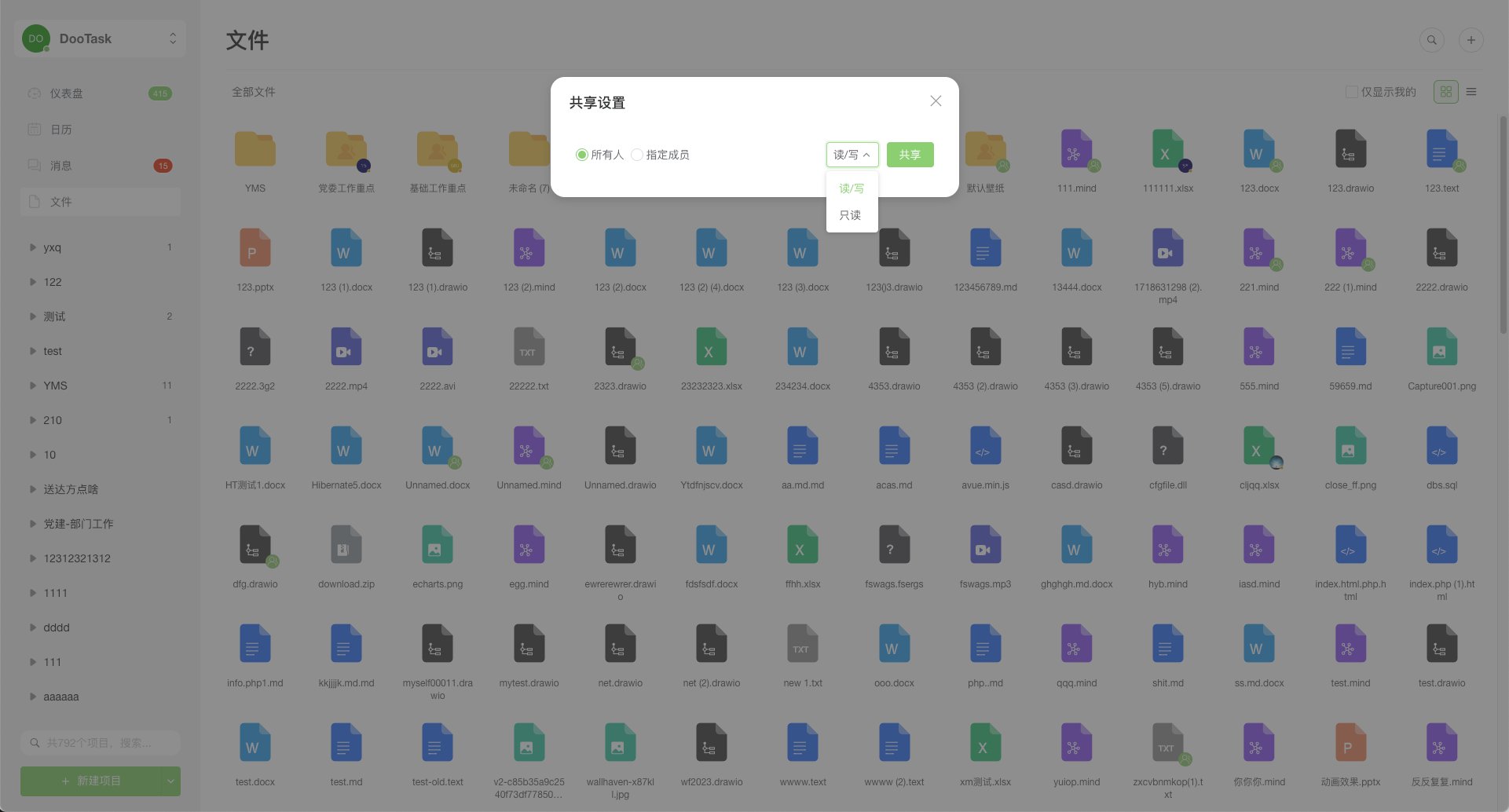Choose 只读 from the permission list

click(x=850, y=215)
